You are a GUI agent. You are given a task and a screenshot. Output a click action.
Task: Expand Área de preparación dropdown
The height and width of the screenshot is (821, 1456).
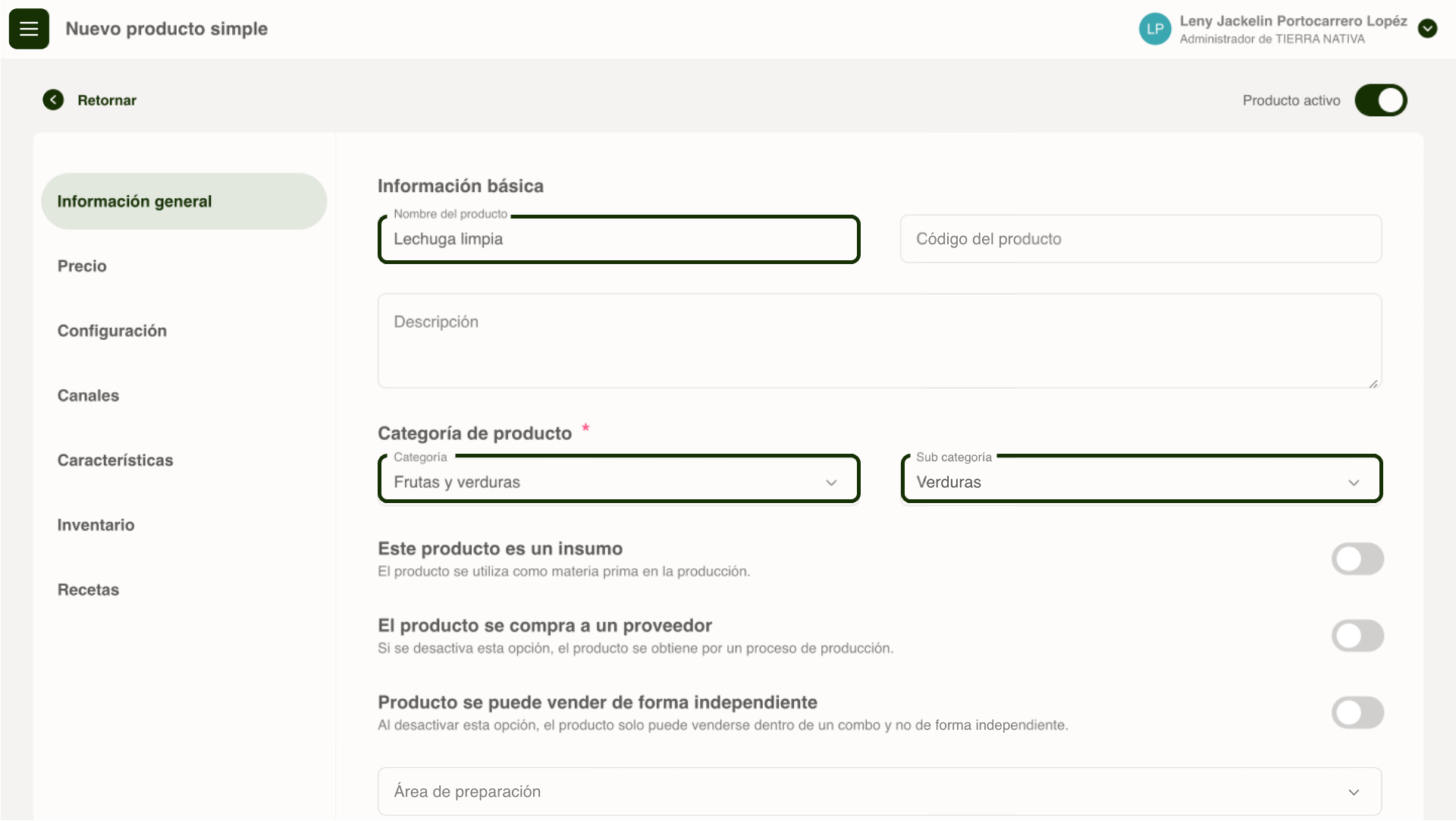coord(879,791)
